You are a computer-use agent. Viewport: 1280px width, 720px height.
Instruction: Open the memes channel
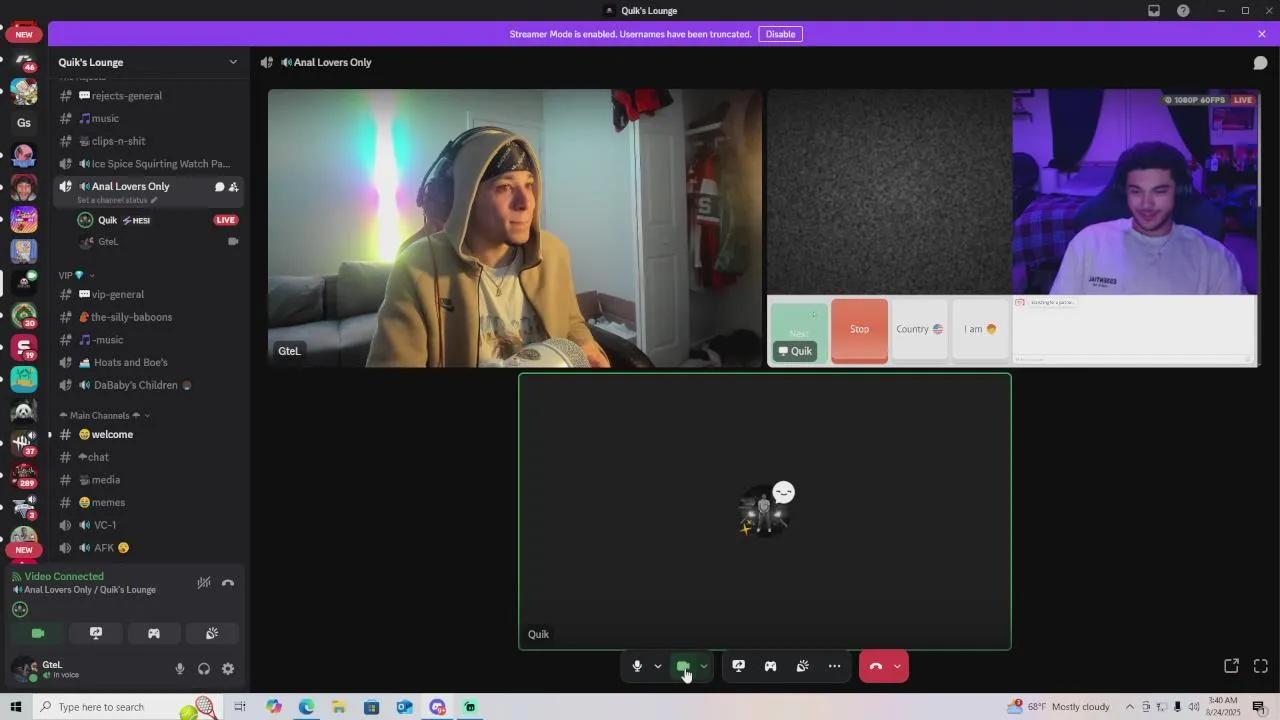[150, 503]
